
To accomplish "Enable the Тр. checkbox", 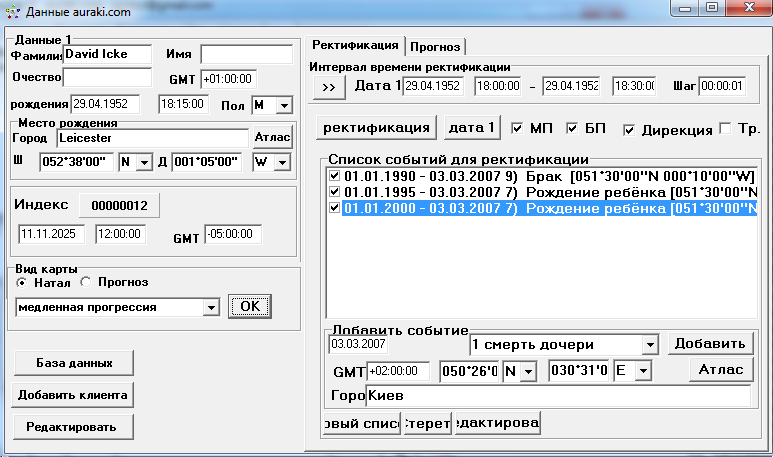I will (x=725, y=129).
